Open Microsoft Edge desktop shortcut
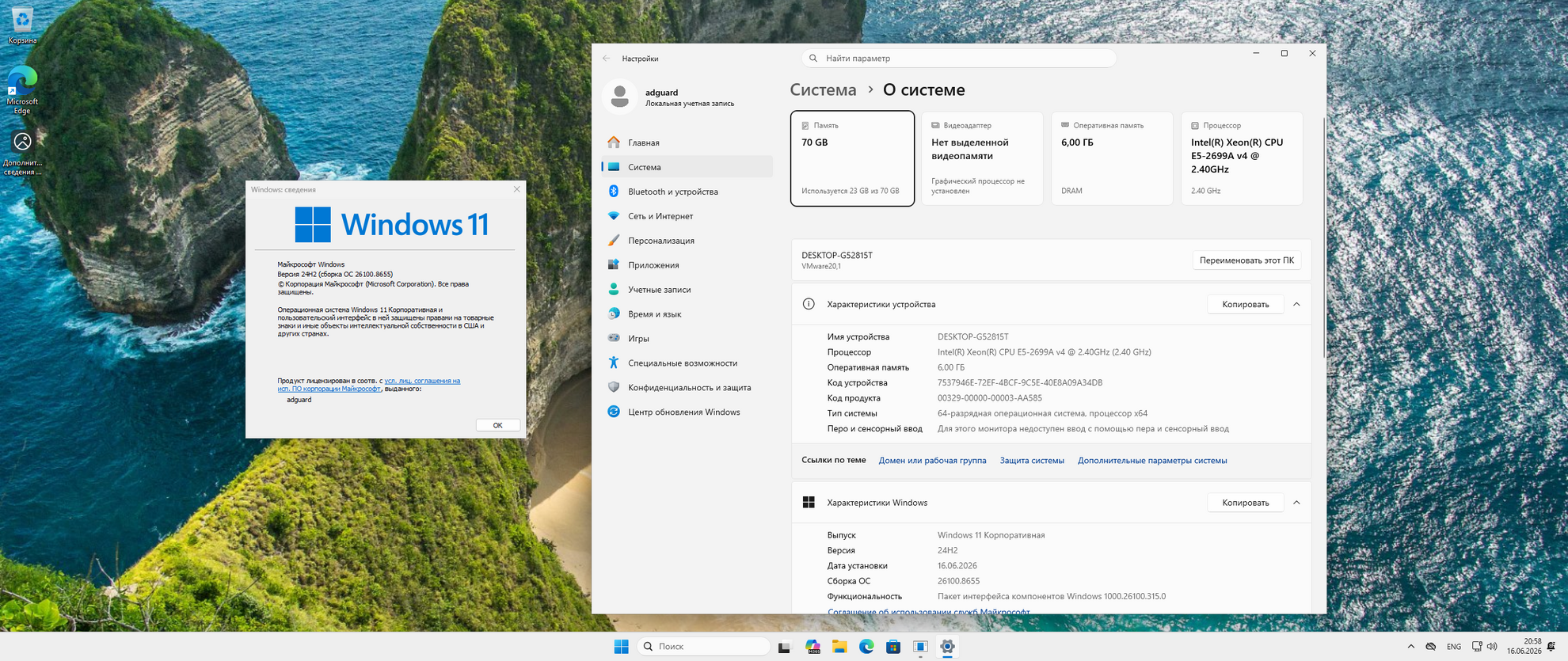Viewport: 1568px width, 661px height. [22, 90]
